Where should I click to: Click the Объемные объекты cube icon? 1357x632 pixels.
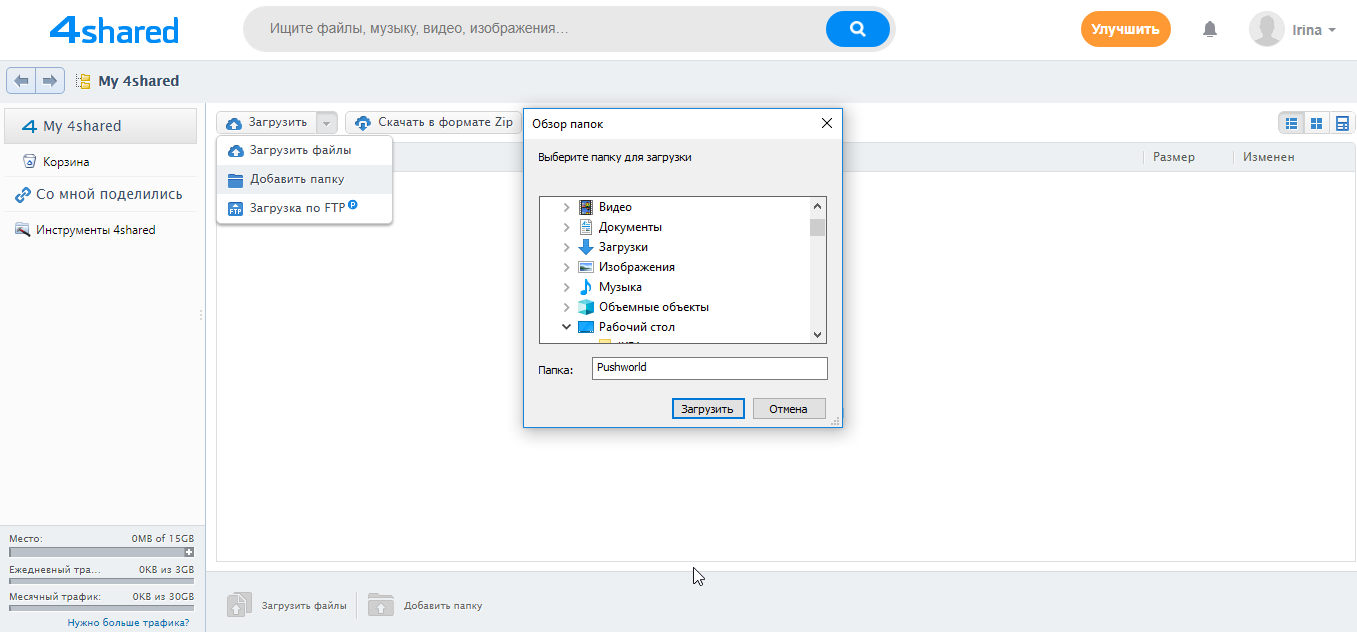click(586, 307)
